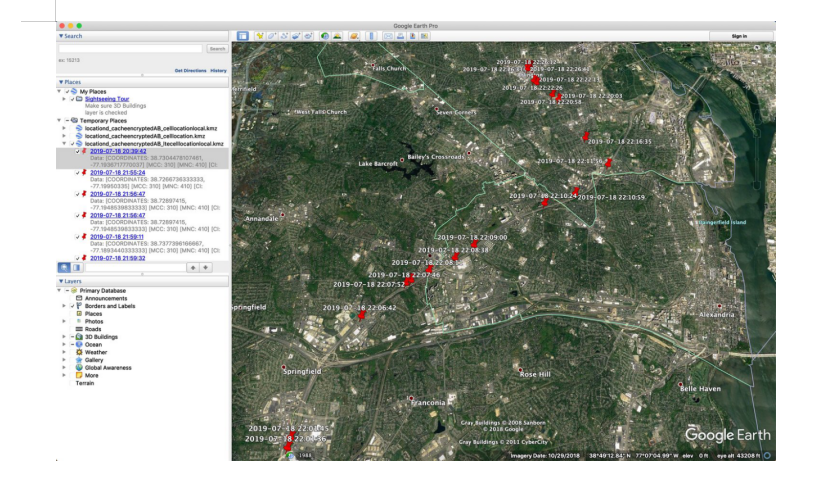Expand the Borders and Labels layer
The height and width of the screenshot is (482, 837).
64,306
